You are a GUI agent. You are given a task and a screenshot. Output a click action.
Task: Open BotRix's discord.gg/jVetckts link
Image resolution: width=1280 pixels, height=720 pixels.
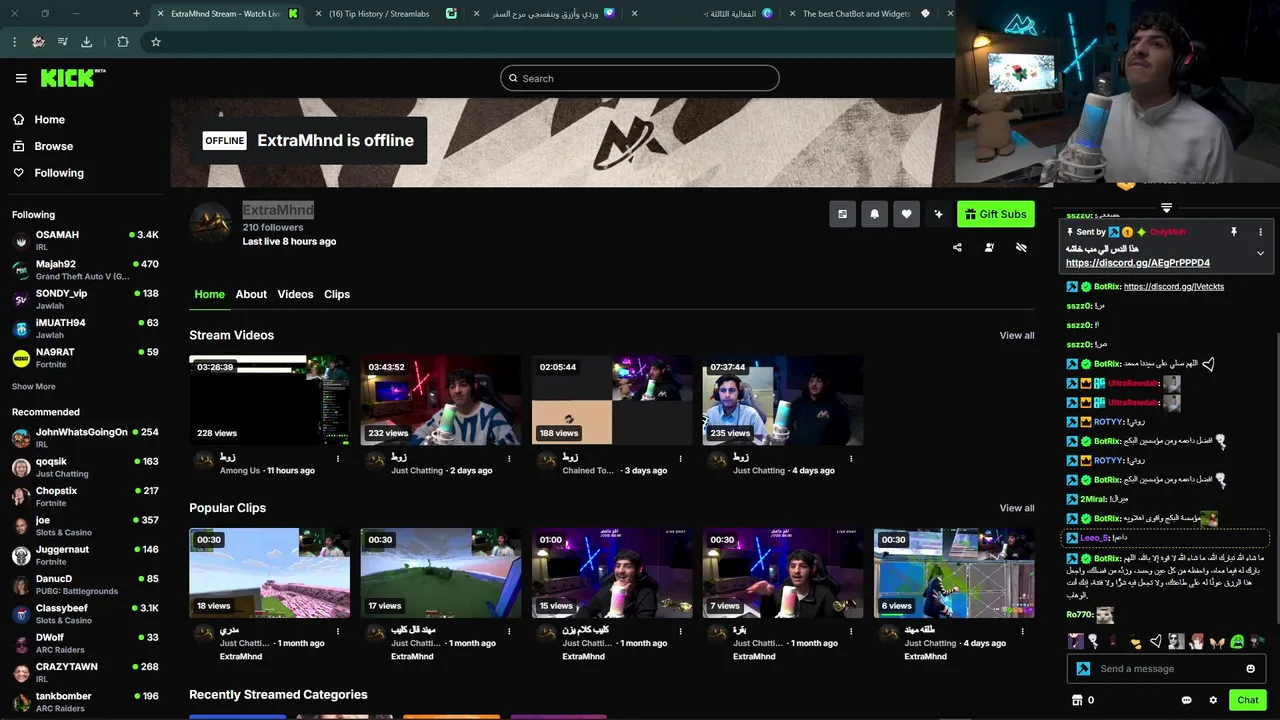pyautogui.click(x=1174, y=286)
